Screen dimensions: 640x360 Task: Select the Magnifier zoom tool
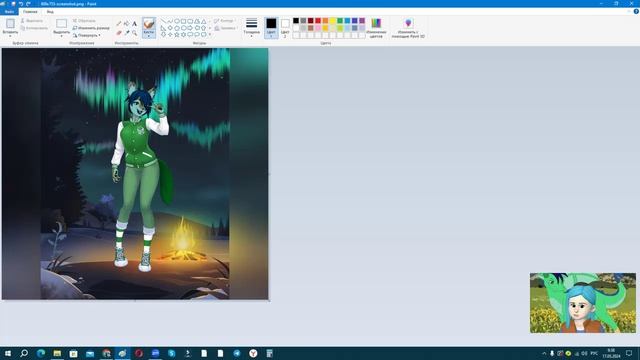tap(134, 33)
